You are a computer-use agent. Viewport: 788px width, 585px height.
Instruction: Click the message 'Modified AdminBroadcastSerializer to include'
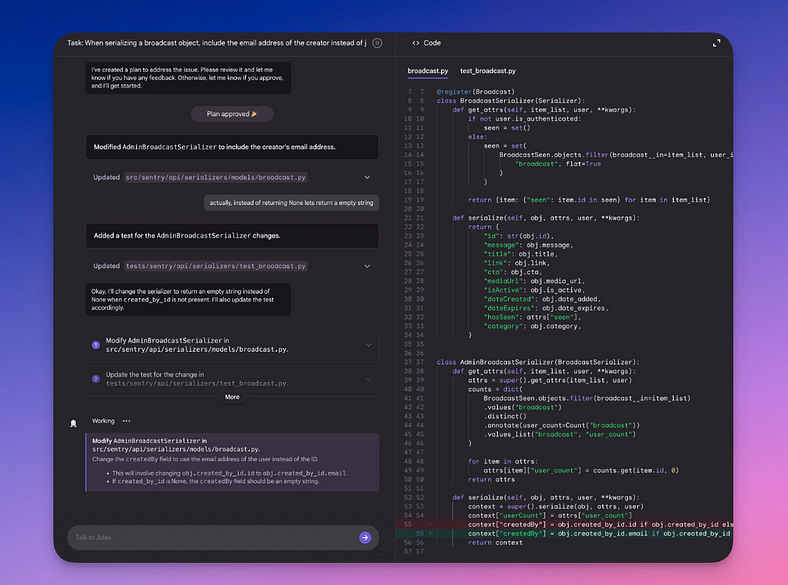pyautogui.click(x=232, y=147)
